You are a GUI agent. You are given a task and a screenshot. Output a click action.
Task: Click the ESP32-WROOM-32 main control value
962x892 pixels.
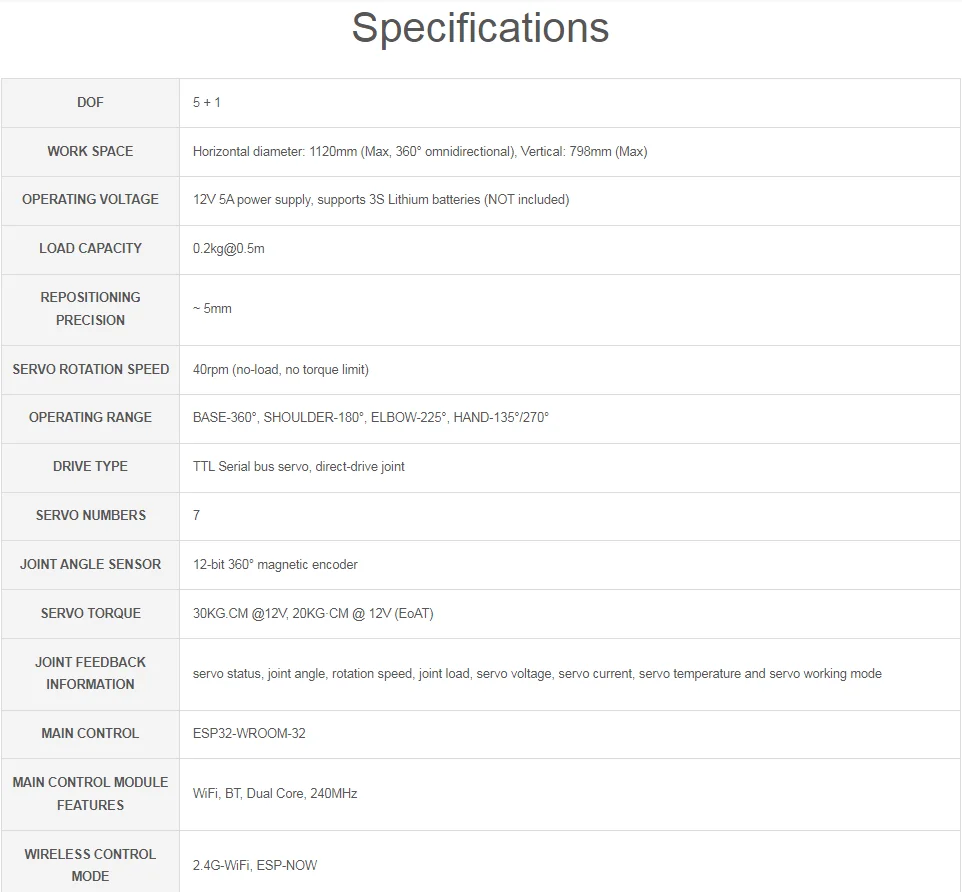point(249,734)
